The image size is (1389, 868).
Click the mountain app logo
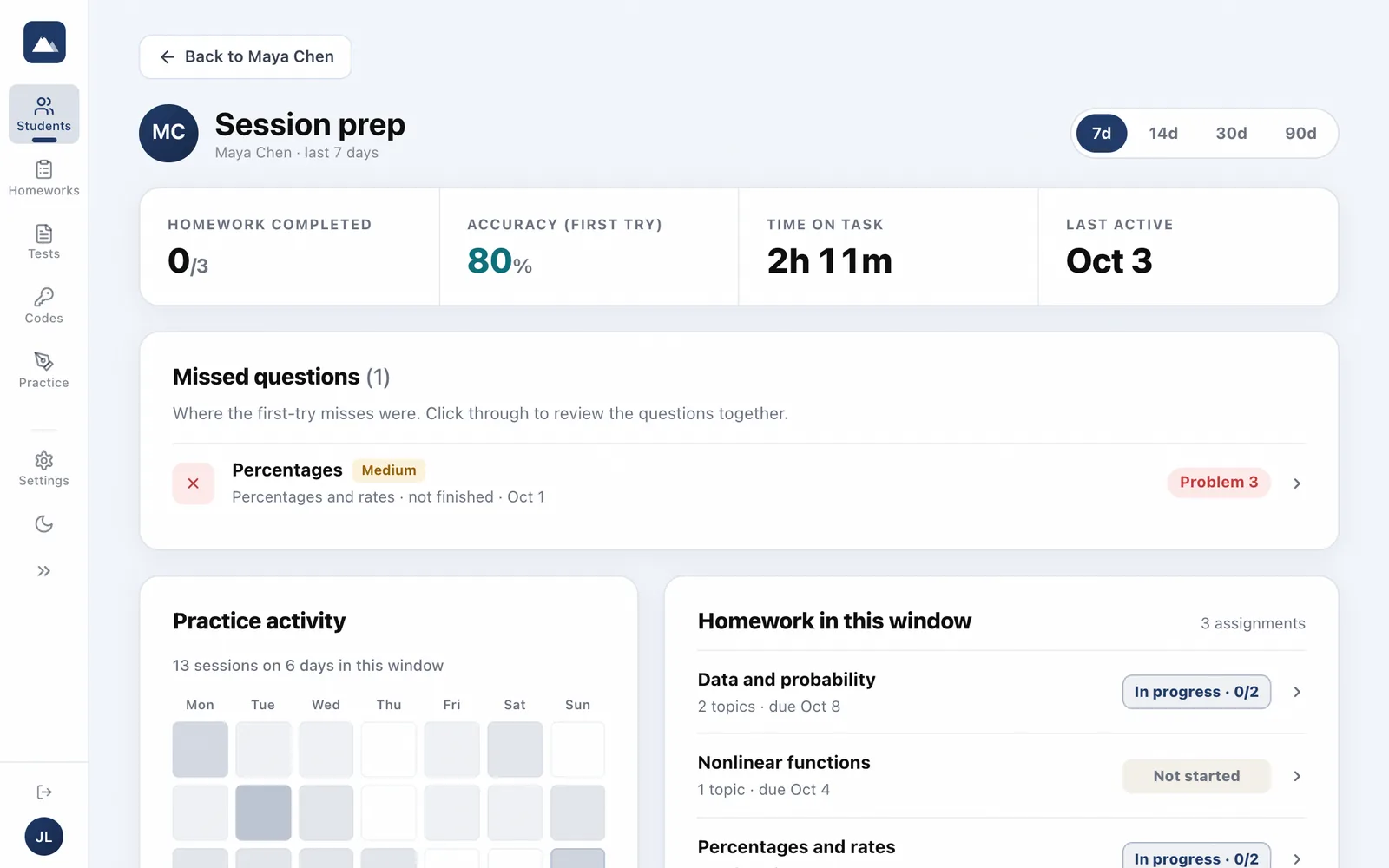pos(44,43)
